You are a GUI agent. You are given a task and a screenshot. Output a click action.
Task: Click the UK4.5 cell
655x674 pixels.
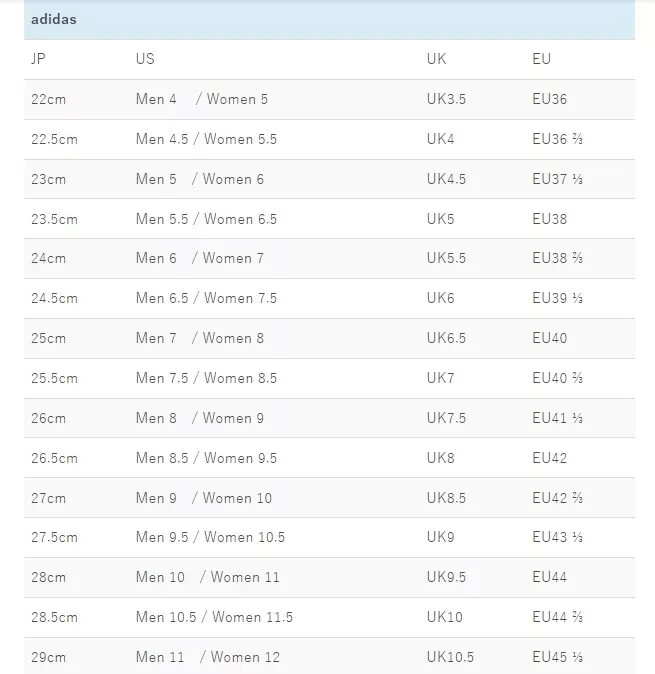point(446,179)
